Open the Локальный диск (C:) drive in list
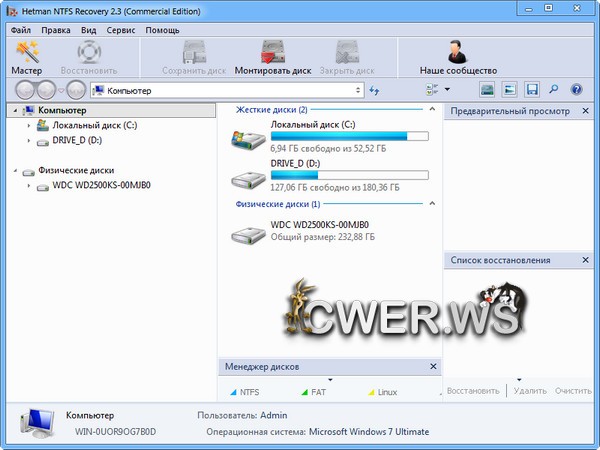 (246, 138)
